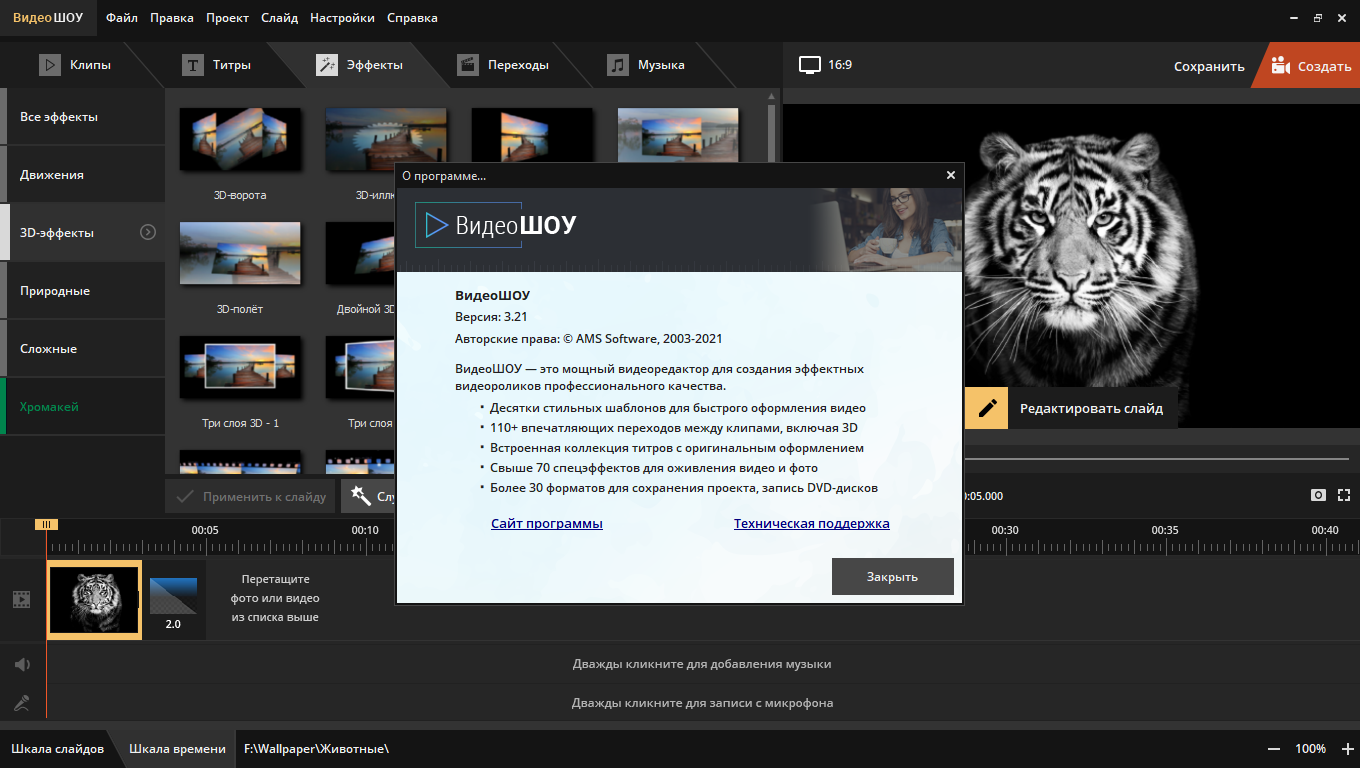The image size is (1360, 768).
Task: Select the Все эффекты category
Action: coord(82,117)
